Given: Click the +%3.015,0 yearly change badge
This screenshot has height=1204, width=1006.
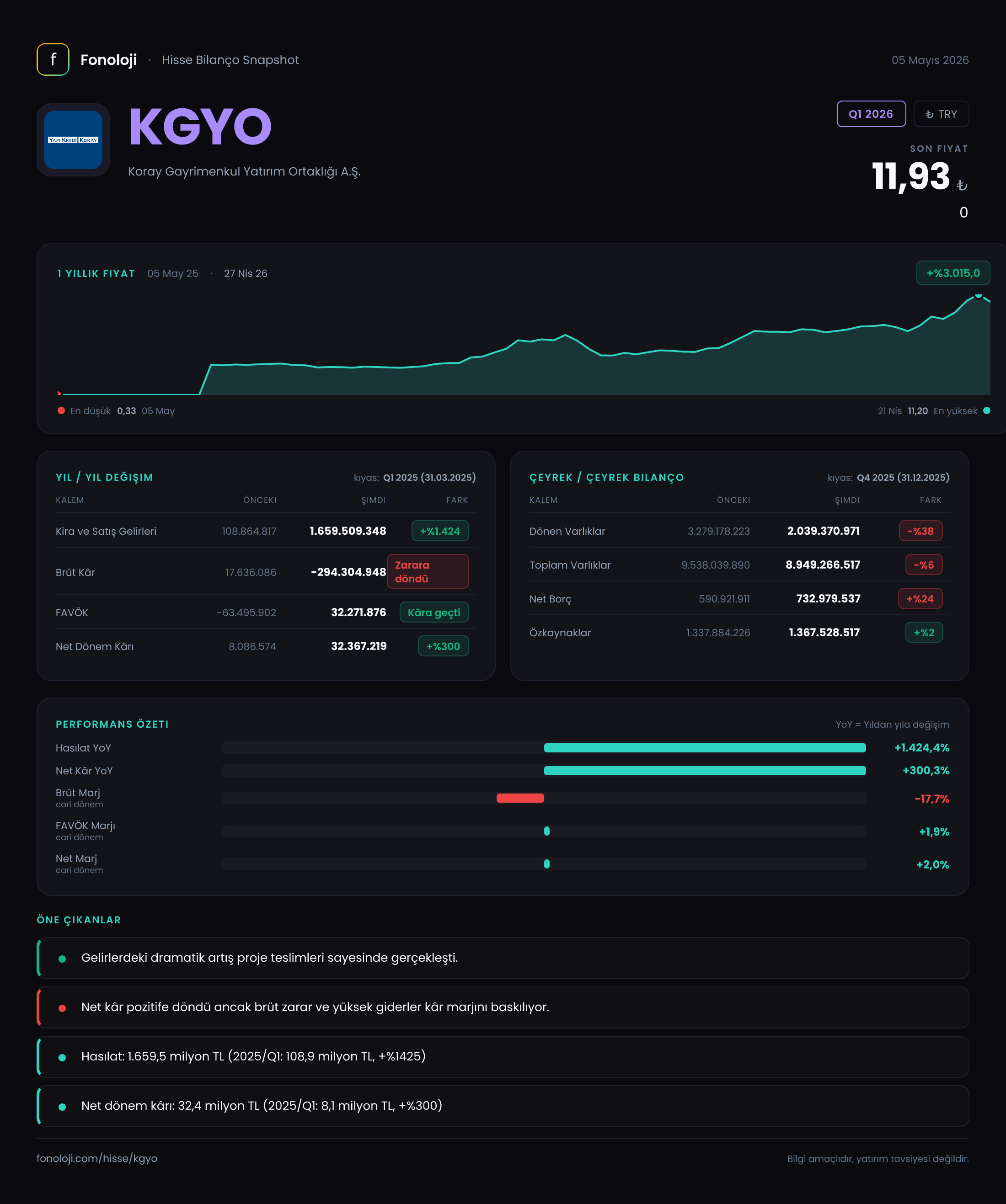Looking at the screenshot, I should 953,273.
